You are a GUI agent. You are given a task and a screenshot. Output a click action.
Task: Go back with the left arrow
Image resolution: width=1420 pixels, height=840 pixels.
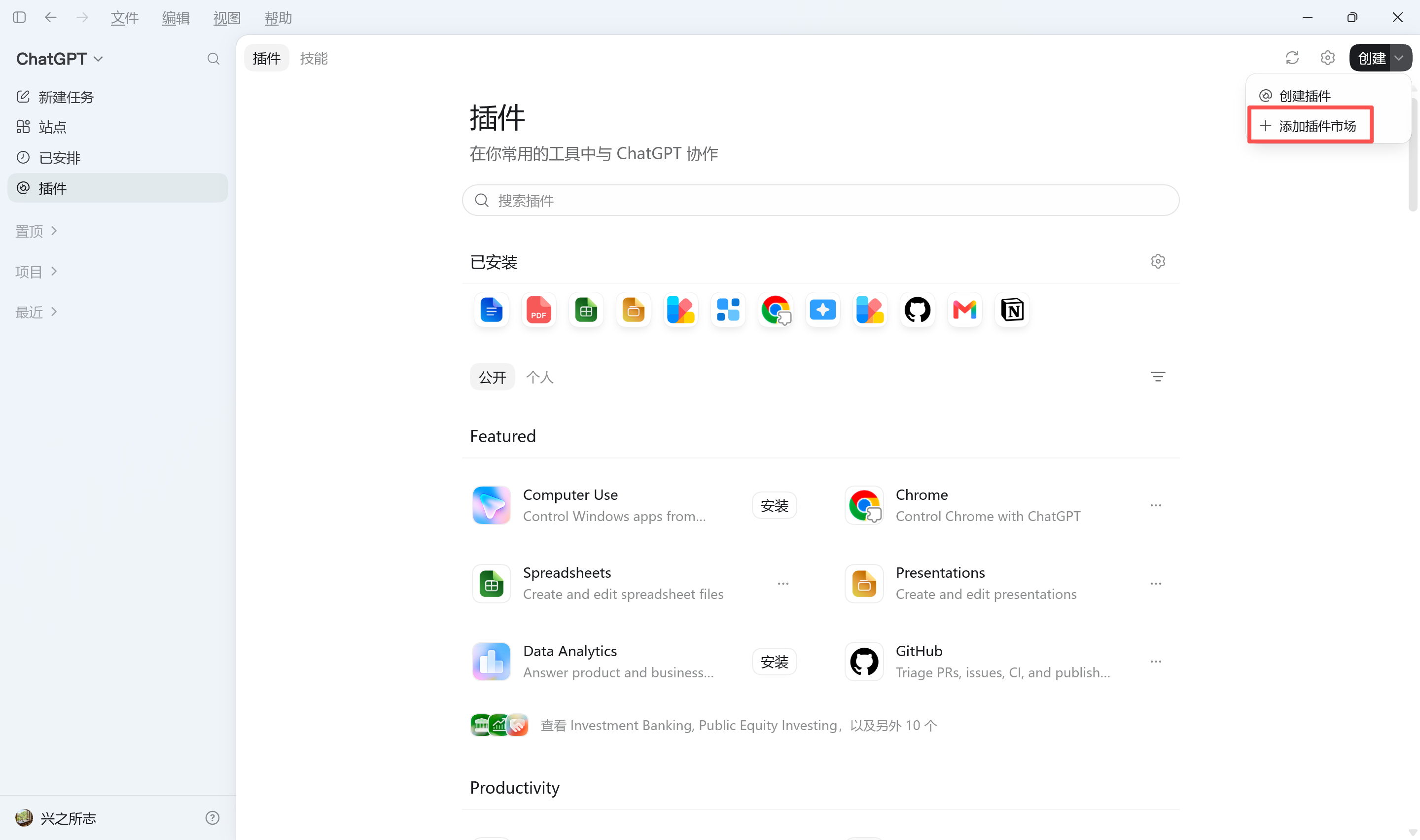[x=51, y=18]
